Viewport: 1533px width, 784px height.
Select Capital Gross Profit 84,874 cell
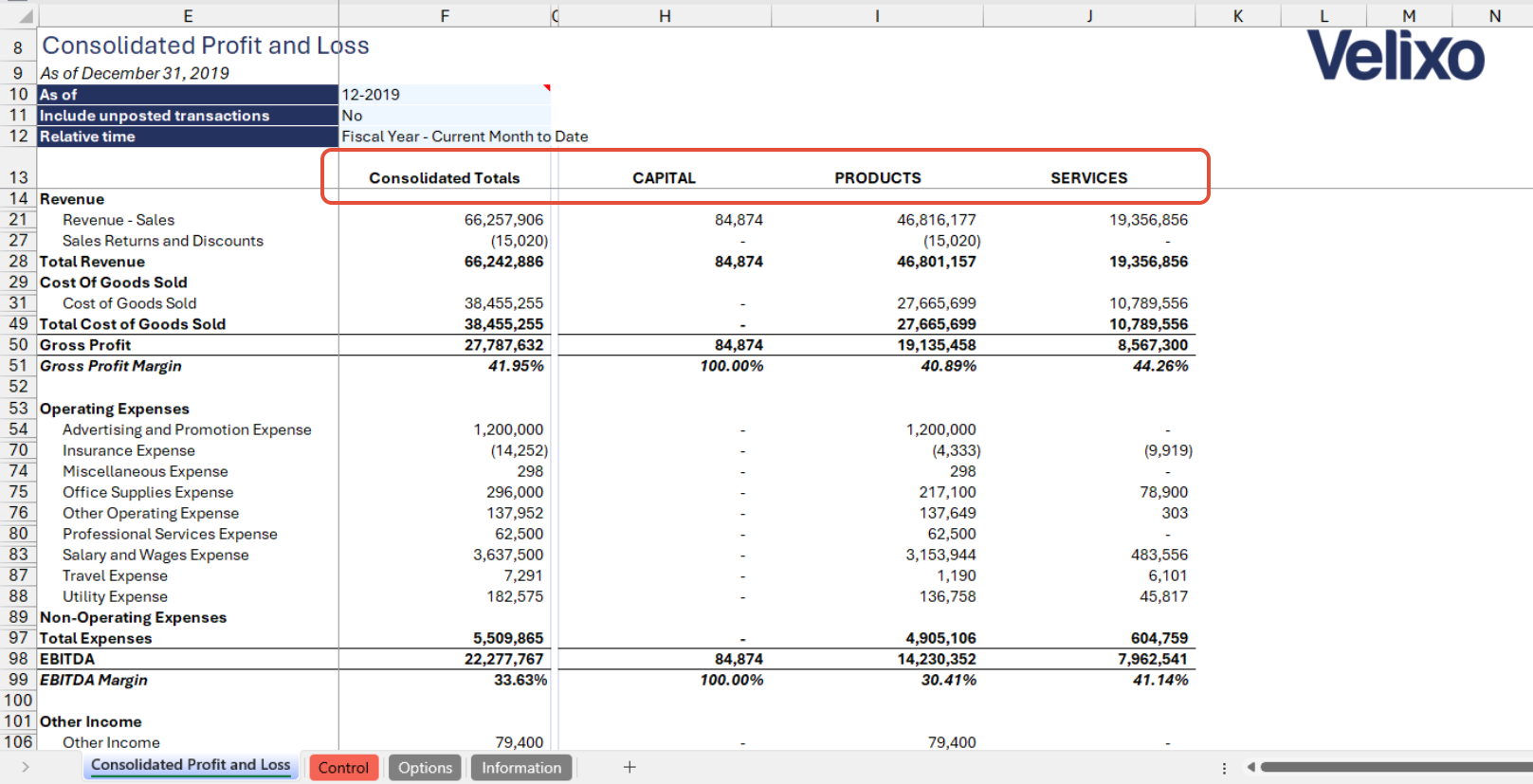point(739,345)
